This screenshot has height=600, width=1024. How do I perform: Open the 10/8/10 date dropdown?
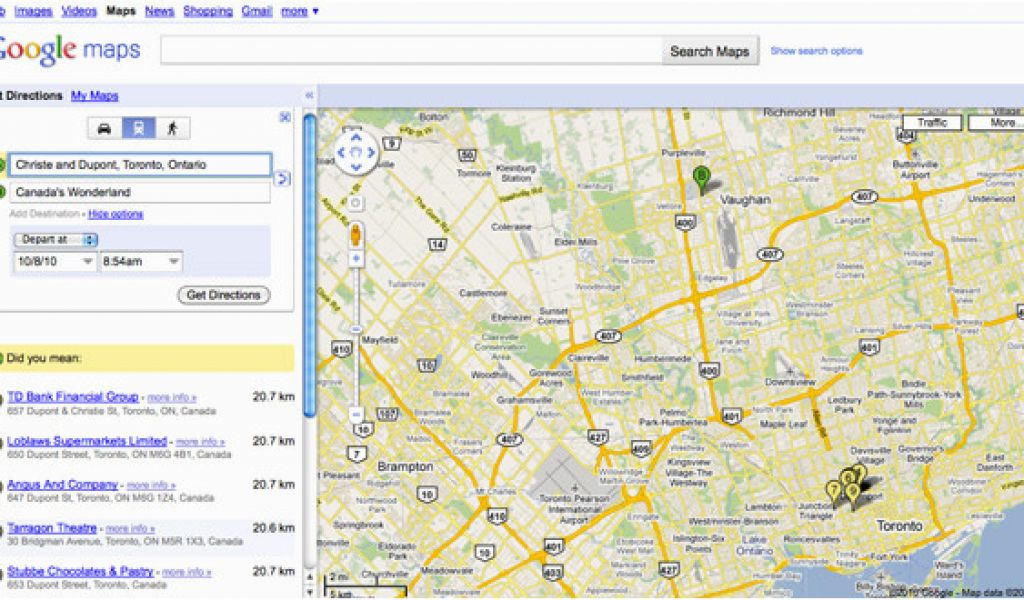(x=55, y=262)
